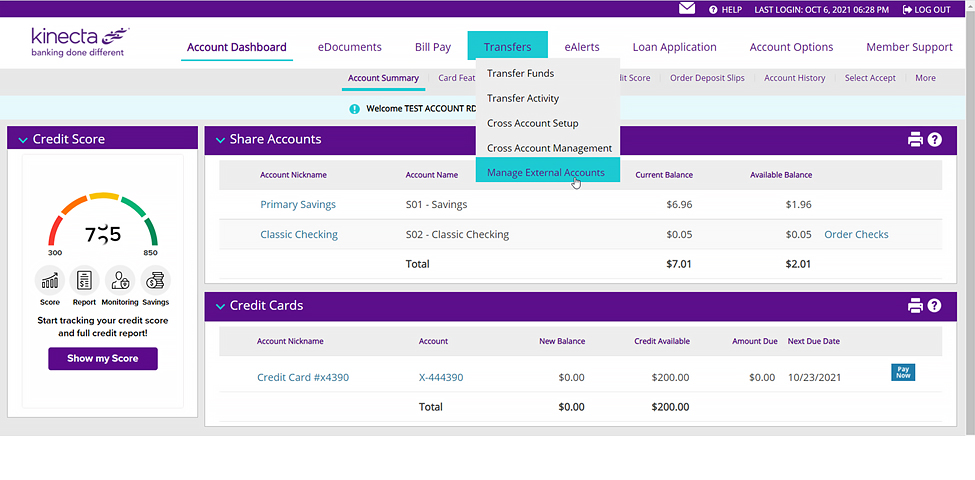975x480 pixels.
Task: Print the Credit Cards section
Action: pos(915,306)
